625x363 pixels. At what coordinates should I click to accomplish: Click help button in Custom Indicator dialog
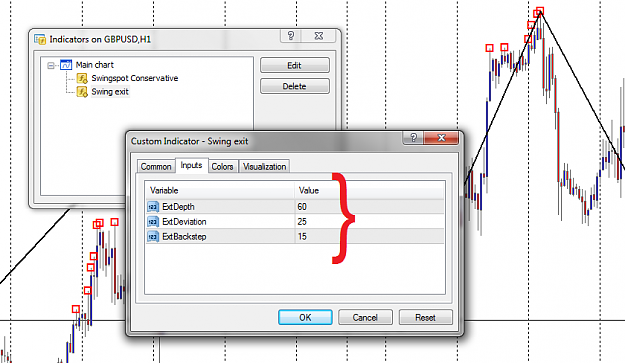[x=413, y=138]
